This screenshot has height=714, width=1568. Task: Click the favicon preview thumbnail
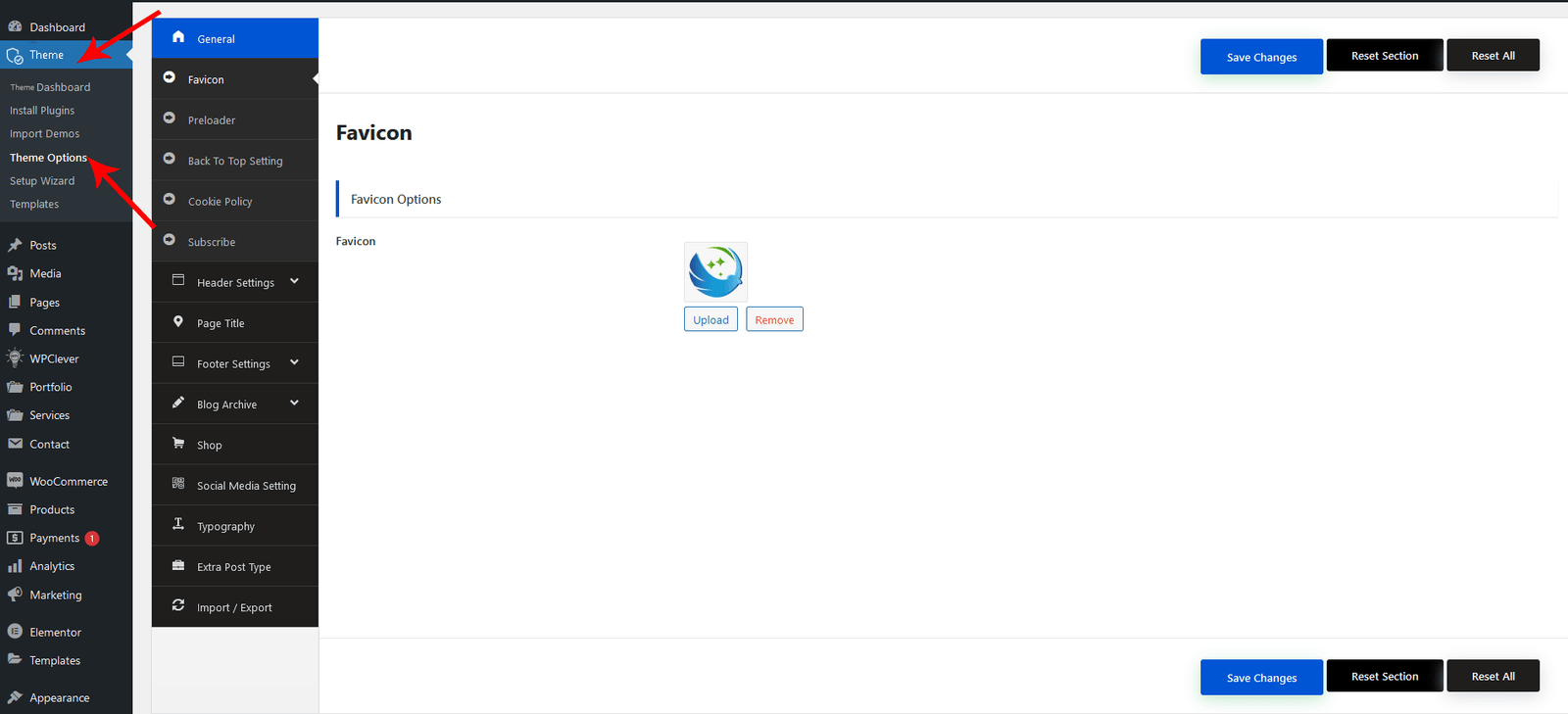(715, 271)
